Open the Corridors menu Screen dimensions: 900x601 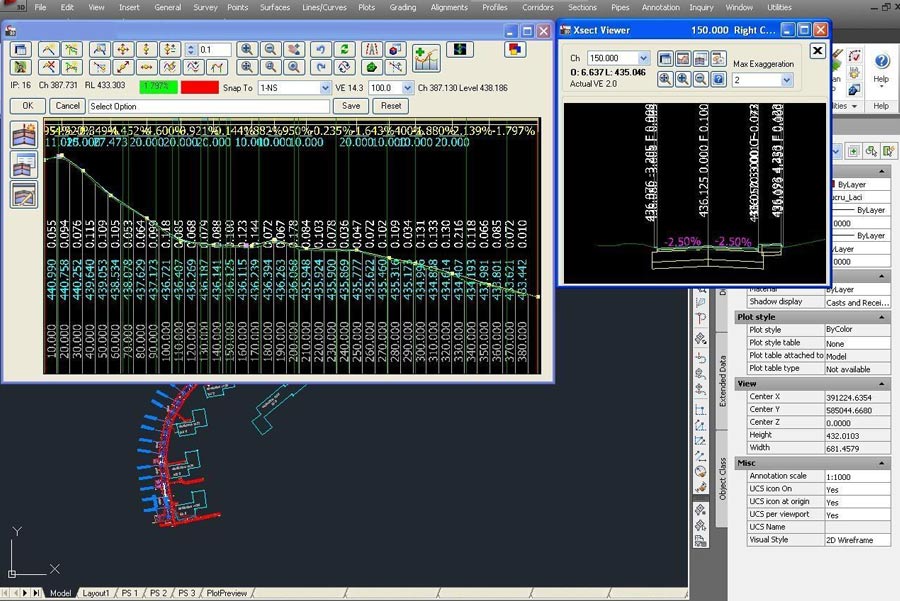pyautogui.click(x=537, y=7)
